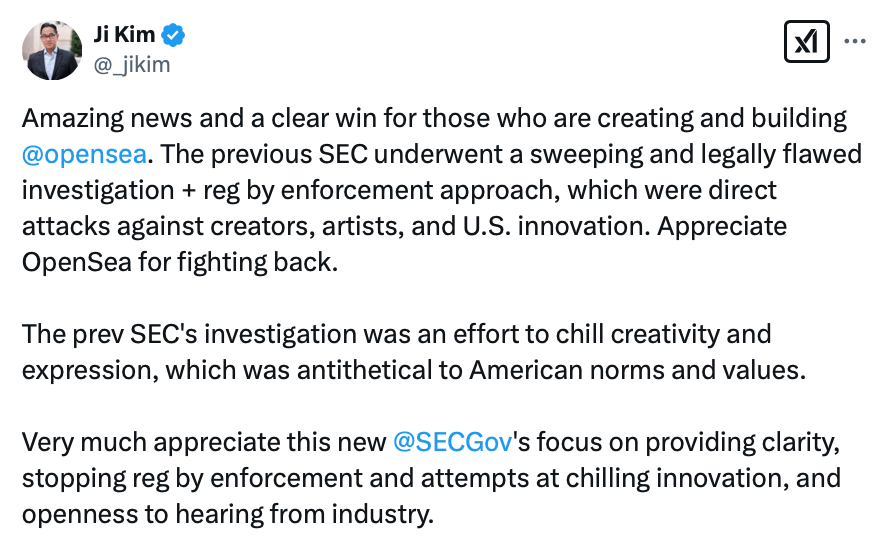Open Ji Kim's profile photo

53,50
